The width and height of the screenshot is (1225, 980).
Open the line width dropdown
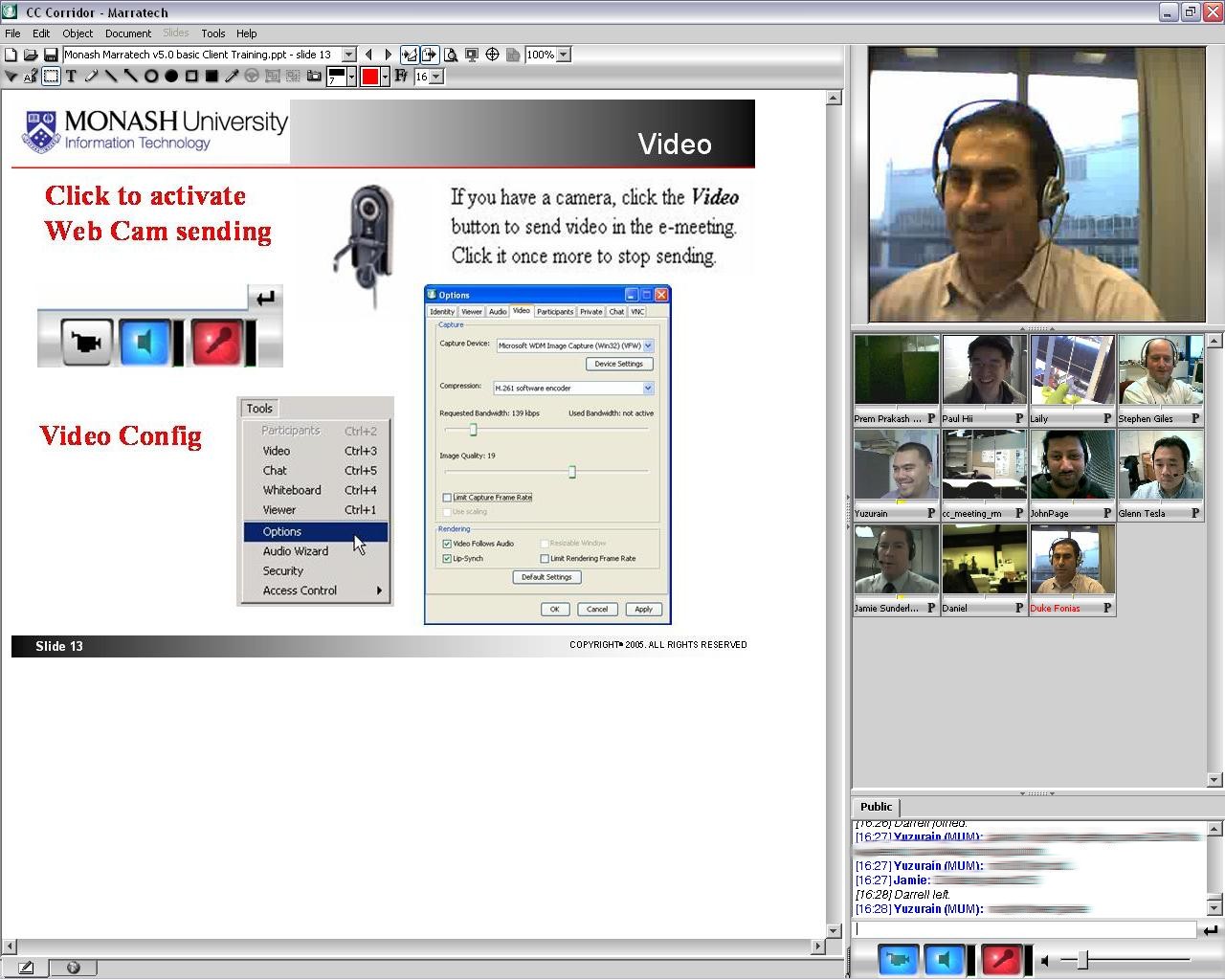[351, 76]
